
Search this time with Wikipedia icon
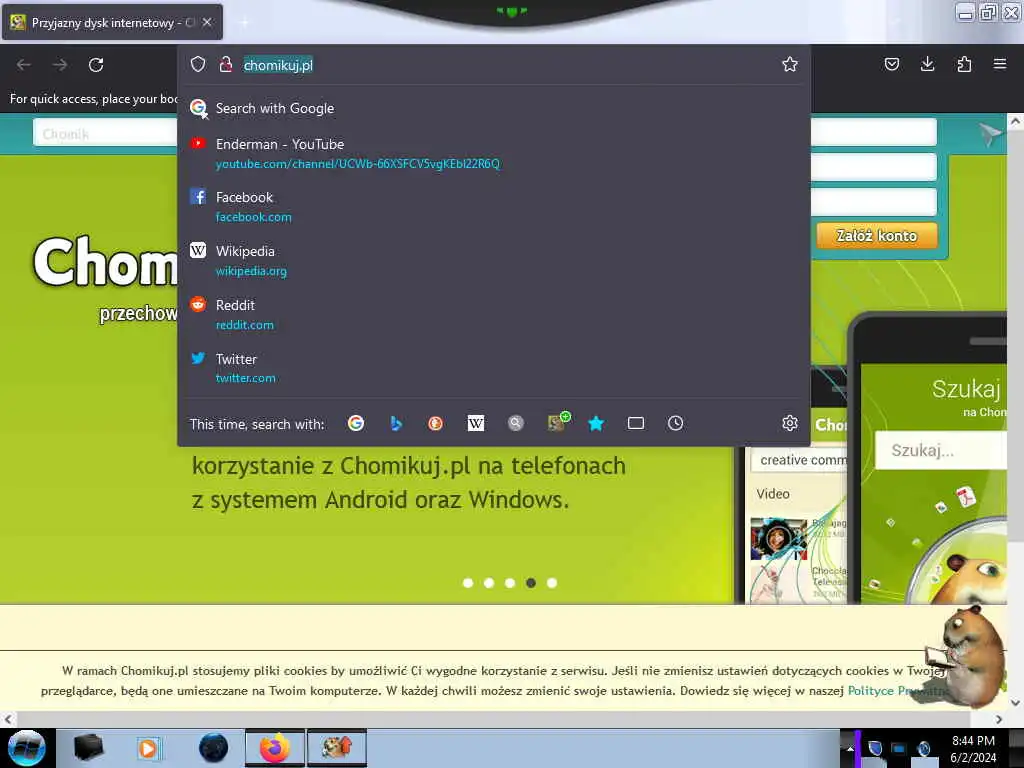[475, 423]
